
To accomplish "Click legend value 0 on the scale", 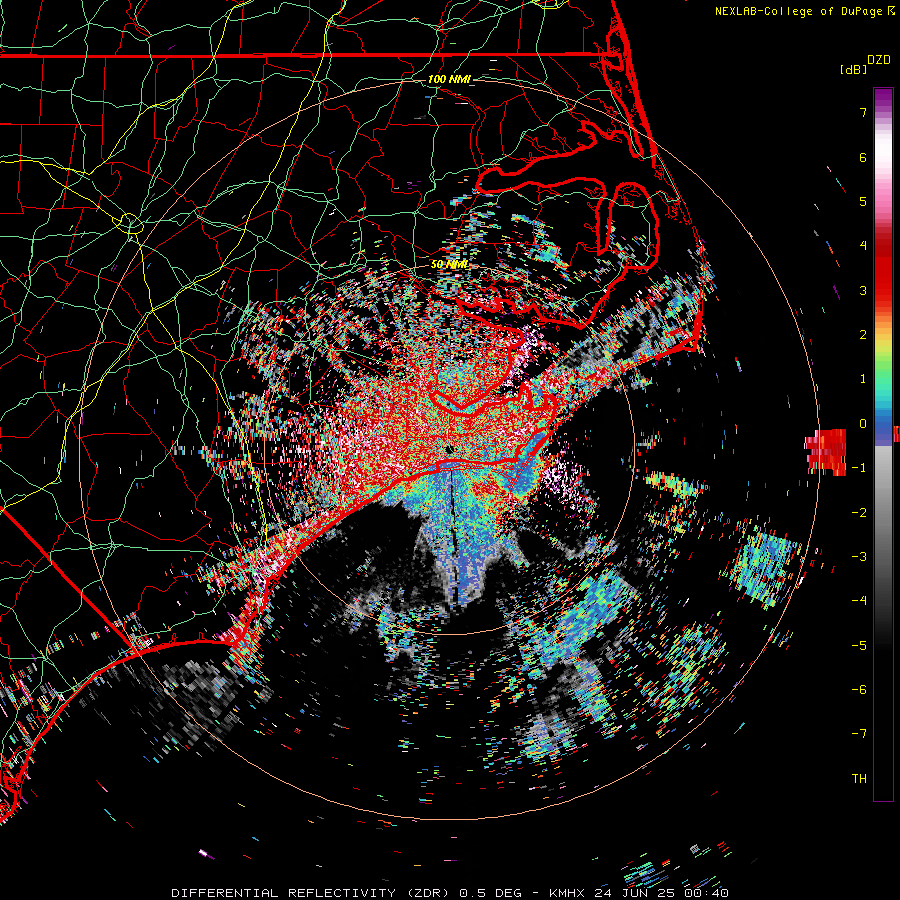I will coord(863,424).
